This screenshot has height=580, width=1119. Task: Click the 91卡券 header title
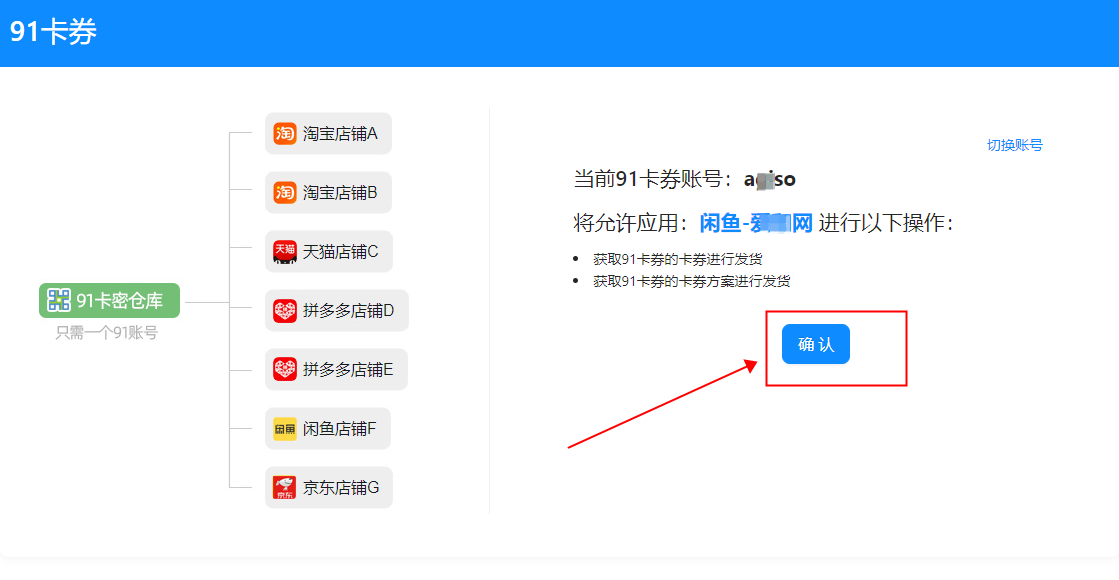(x=54, y=31)
